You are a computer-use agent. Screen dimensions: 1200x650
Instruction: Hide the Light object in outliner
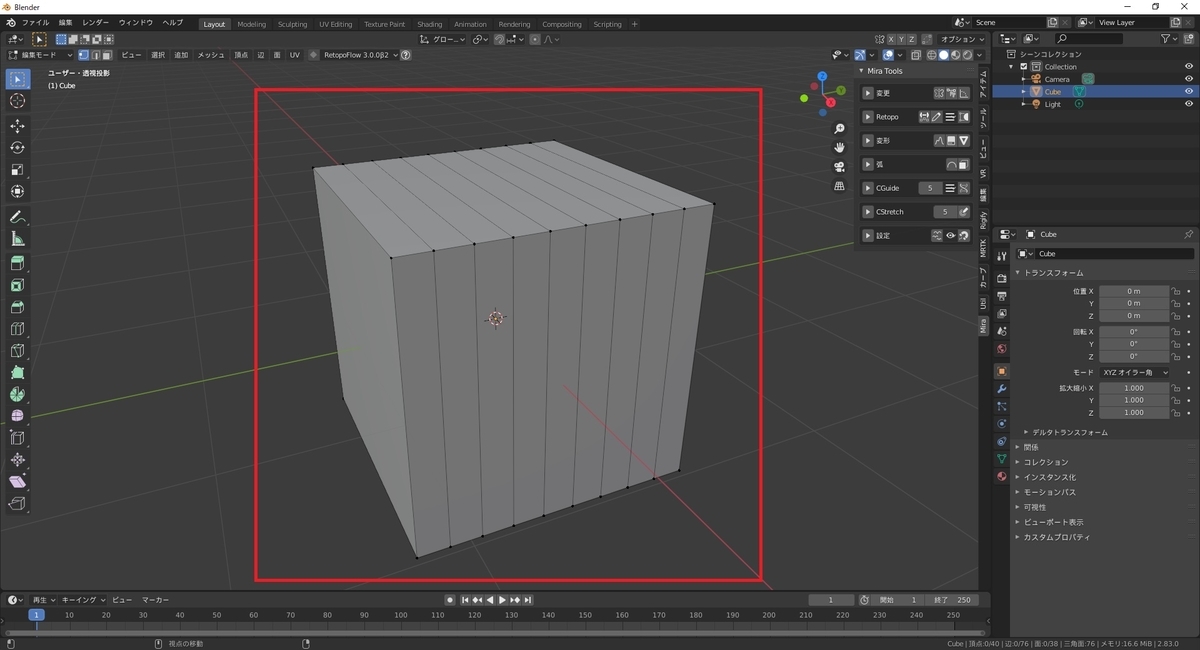click(x=1189, y=104)
